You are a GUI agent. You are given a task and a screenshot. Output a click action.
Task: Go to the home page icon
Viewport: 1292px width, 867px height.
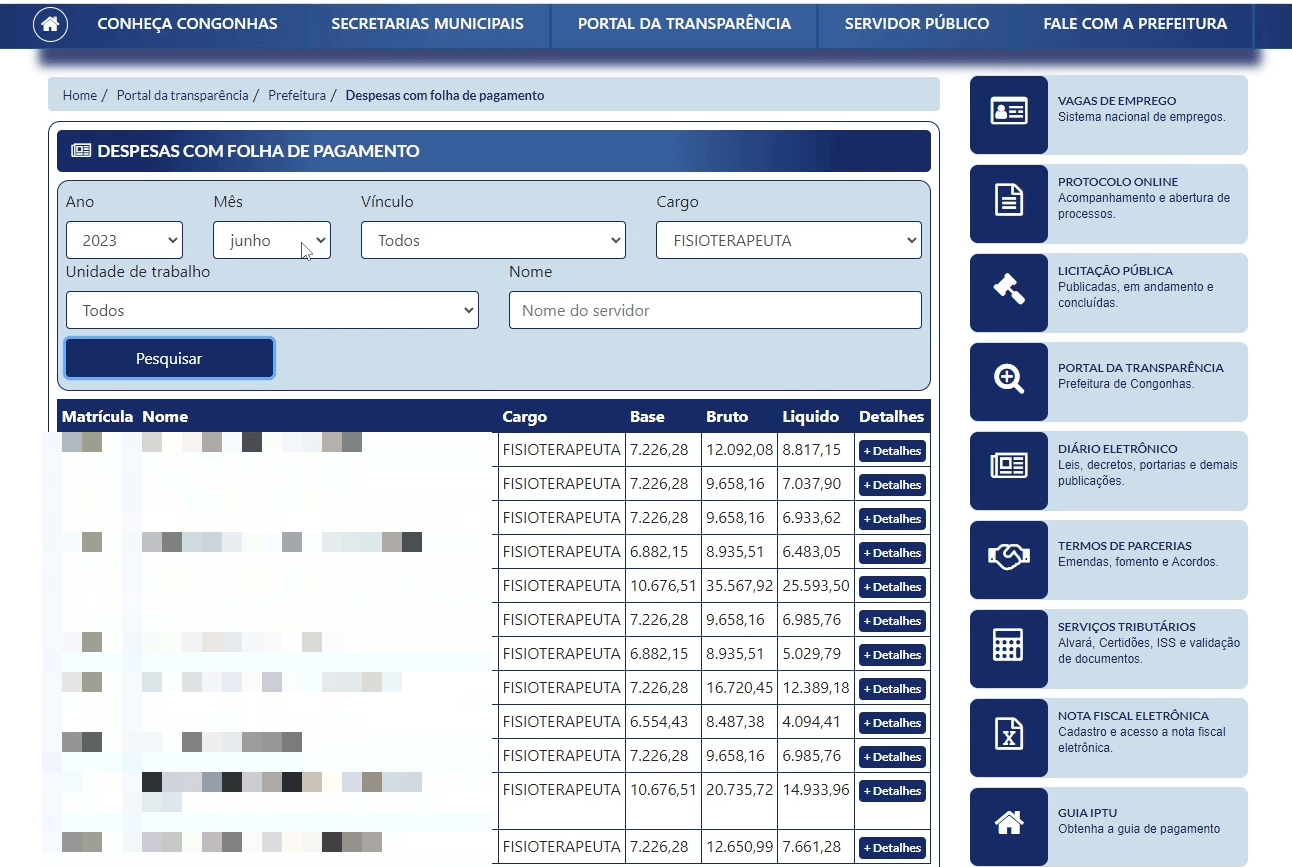[51, 24]
